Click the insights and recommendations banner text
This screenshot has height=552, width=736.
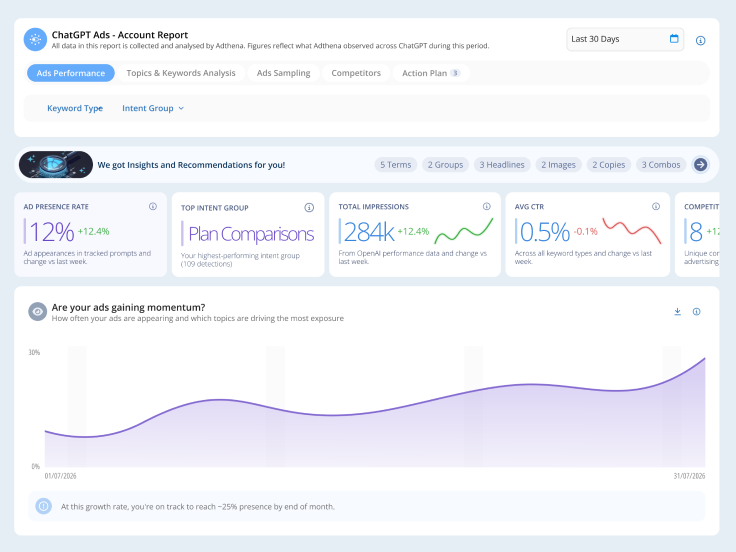pyautogui.click(x=191, y=165)
